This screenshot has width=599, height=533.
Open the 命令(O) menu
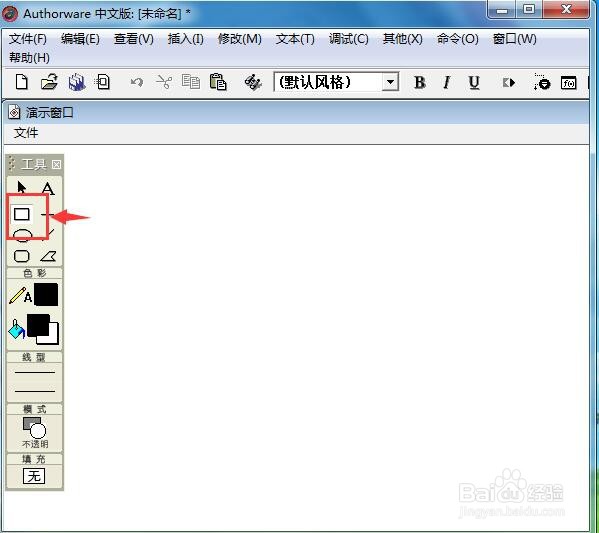pyautogui.click(x=458, y=39)
